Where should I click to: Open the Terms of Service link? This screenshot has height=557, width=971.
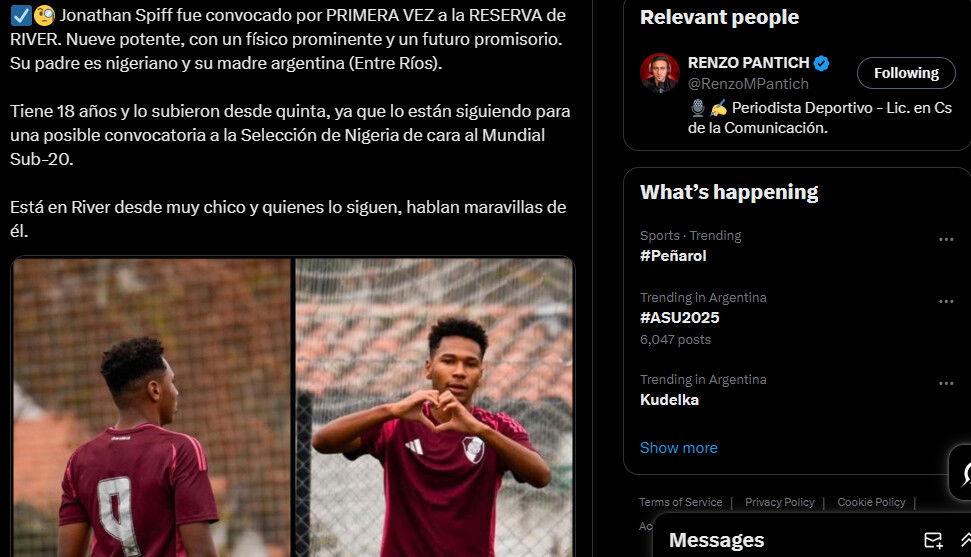[681, 502]
